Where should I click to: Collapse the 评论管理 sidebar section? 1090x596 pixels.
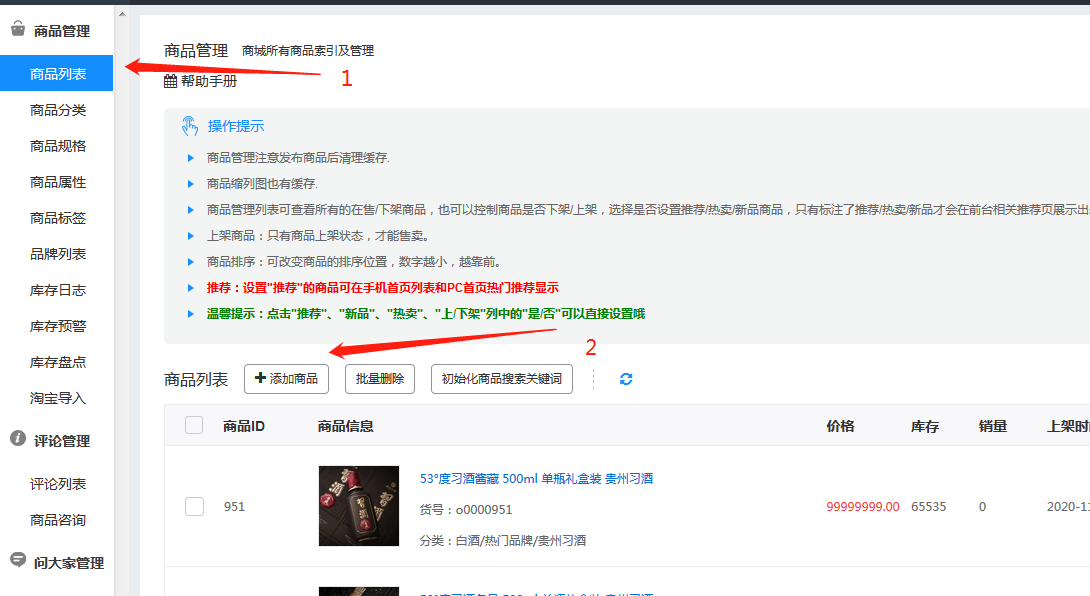click(61, 440)
